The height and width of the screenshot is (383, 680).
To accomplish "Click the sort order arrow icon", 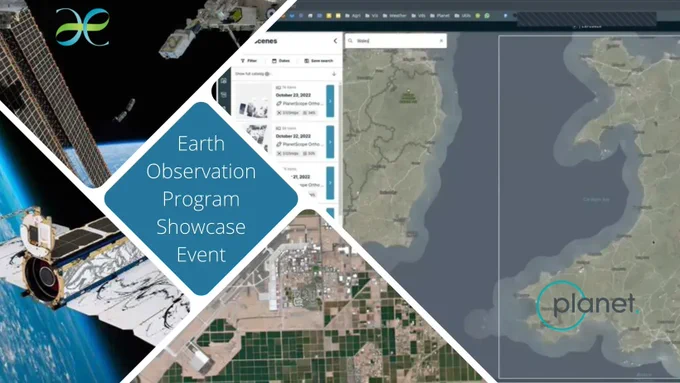I will 334,74.
